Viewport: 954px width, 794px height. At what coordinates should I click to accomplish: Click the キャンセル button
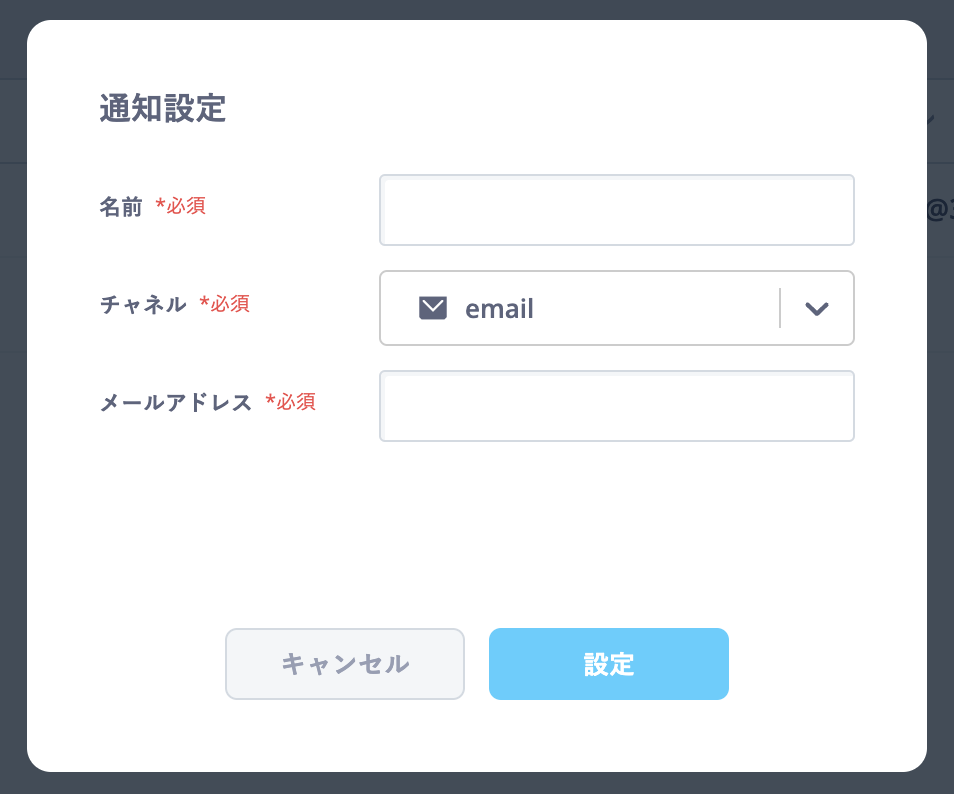[345, 664]
